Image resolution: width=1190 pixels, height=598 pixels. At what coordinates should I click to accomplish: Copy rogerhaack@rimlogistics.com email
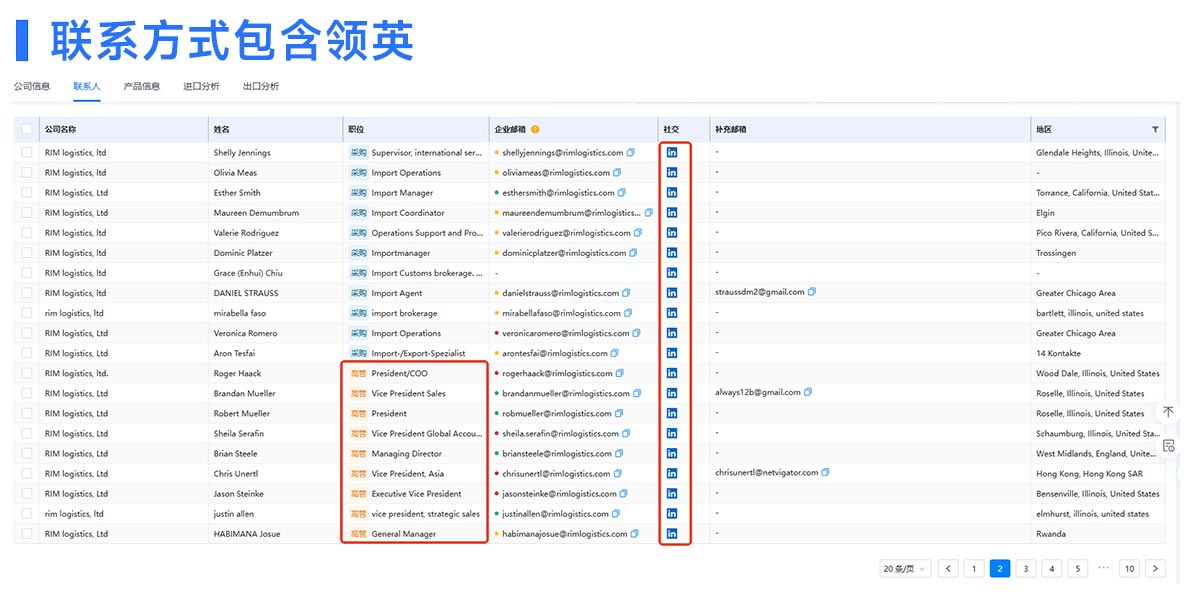[620, 373]
